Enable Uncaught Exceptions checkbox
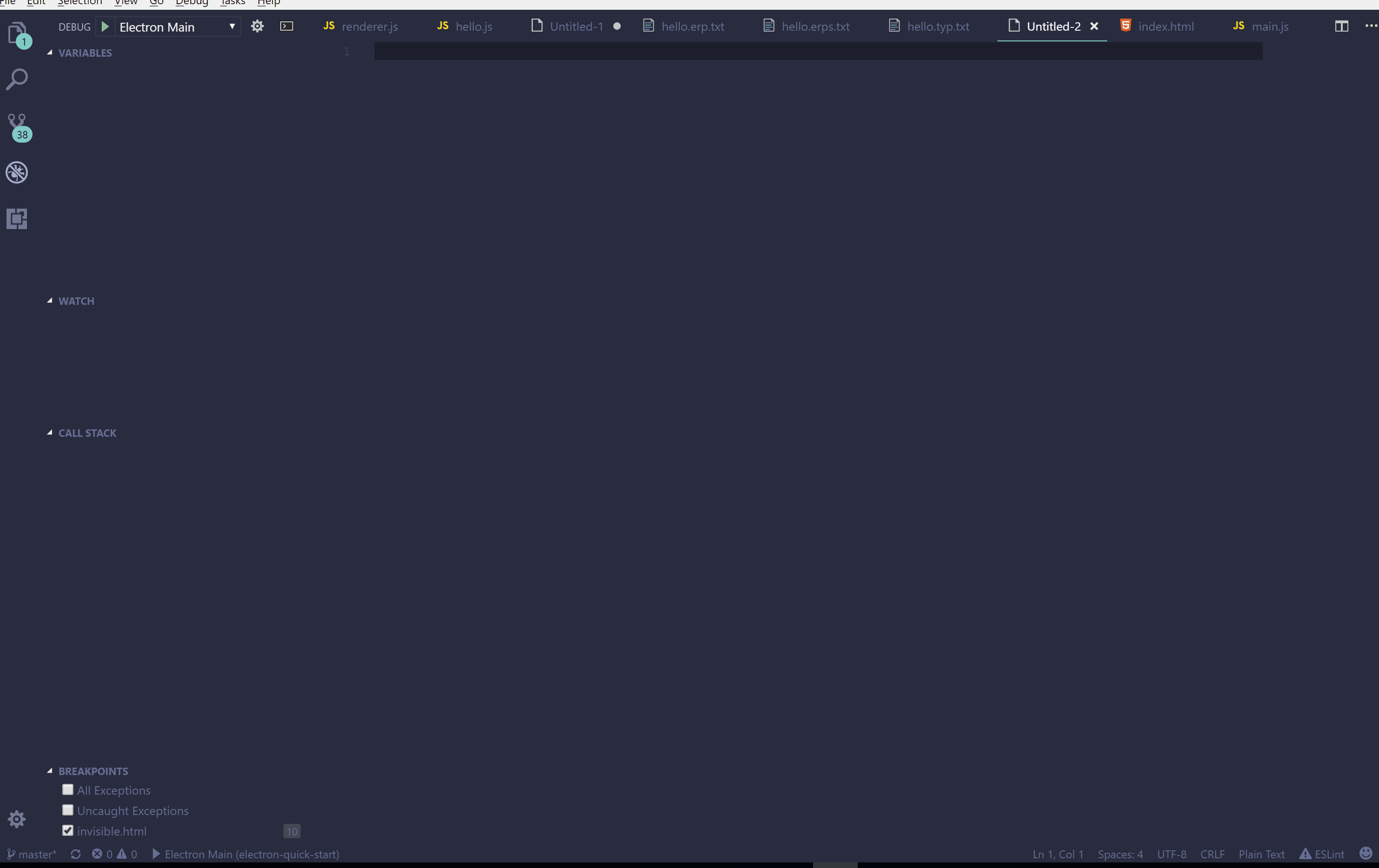Viewport: 1379px width, 868px height. click(x=67, y=810)
